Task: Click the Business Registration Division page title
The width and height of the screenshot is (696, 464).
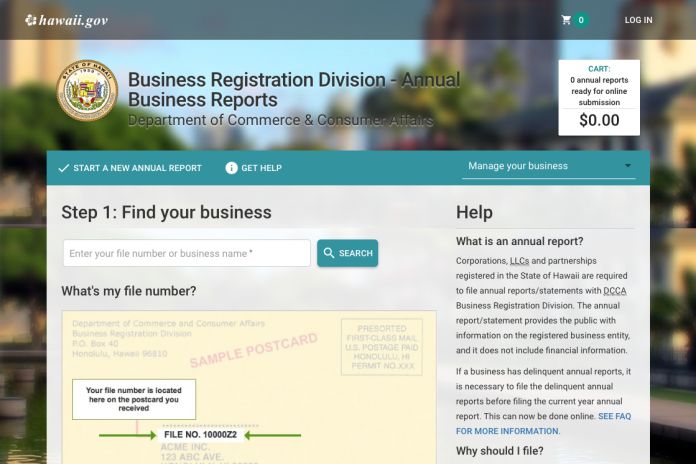Action: (294, 90)
